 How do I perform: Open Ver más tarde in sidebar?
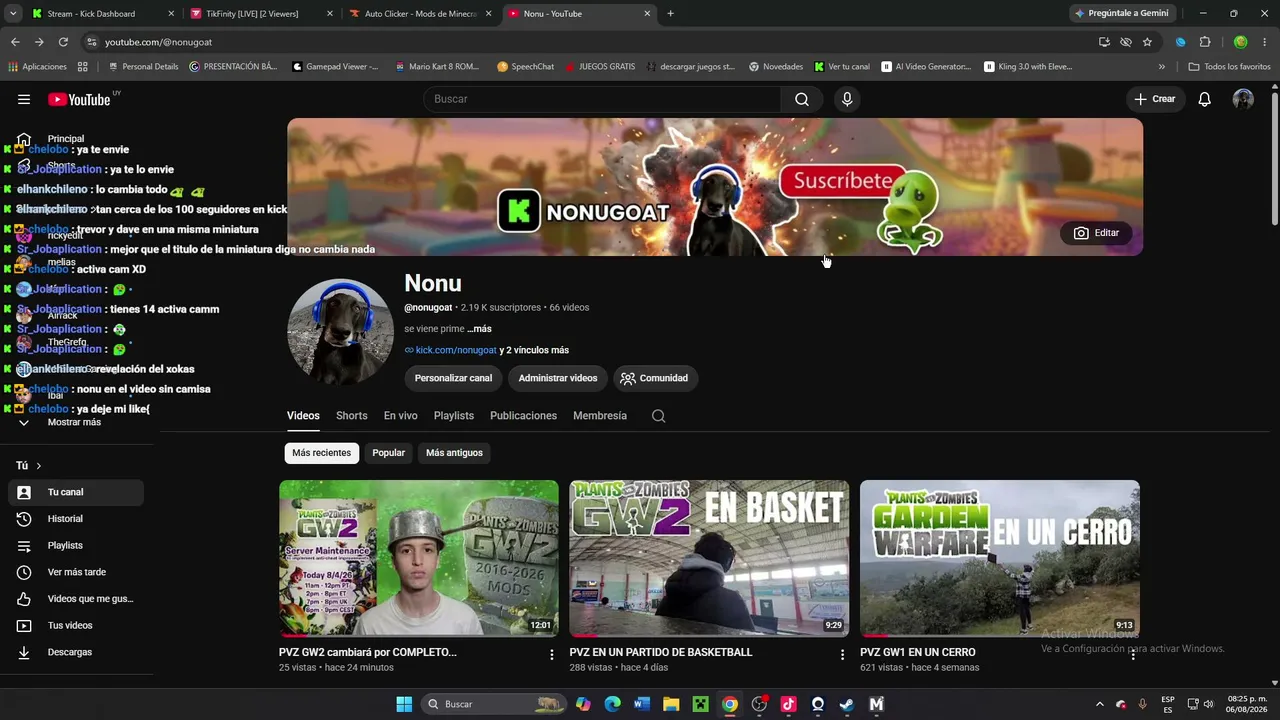(76, 572)
